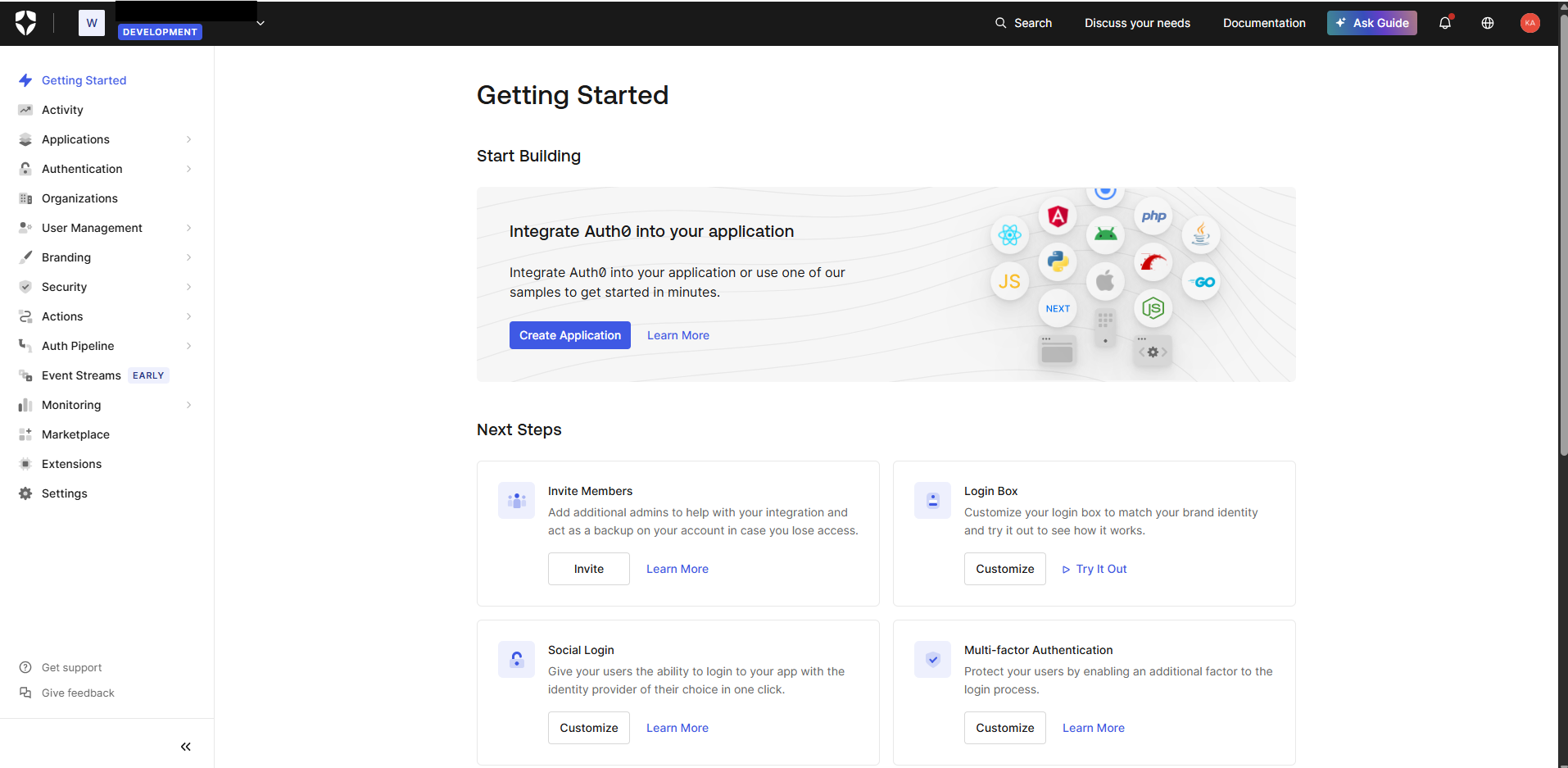
Task: Expand the Authentication menu
Action: [188, 169]
